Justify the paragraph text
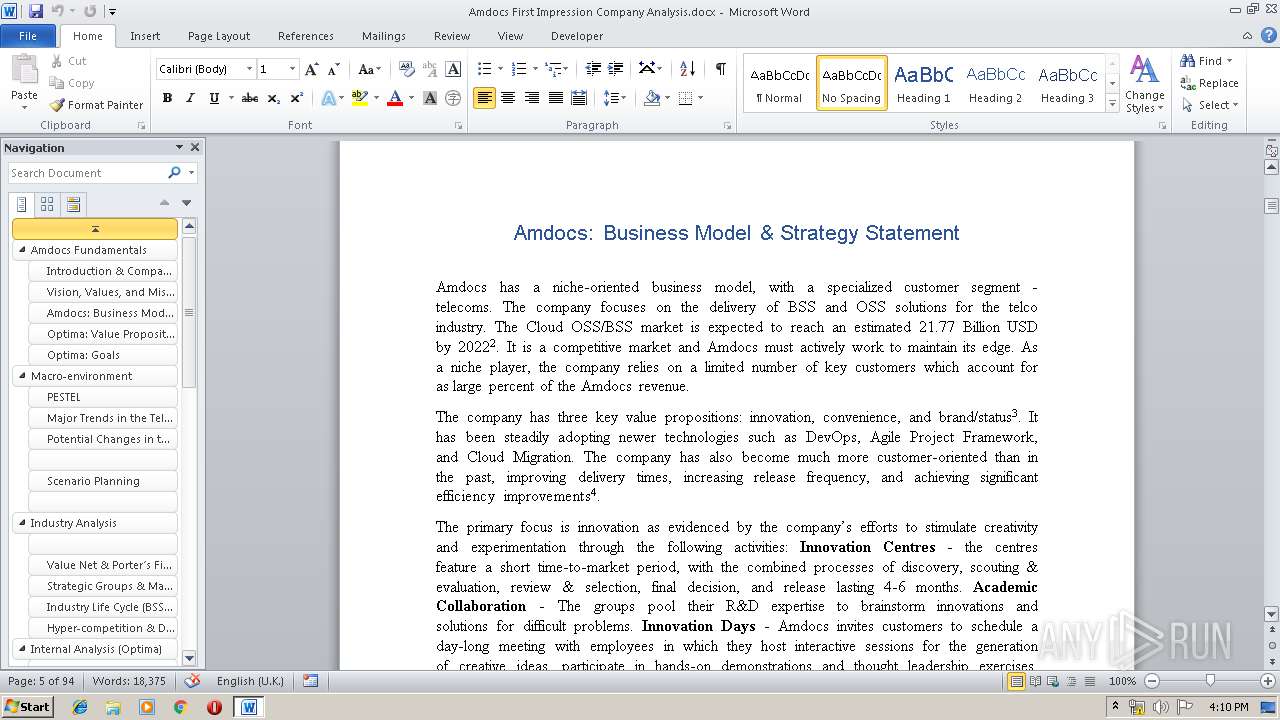 tap(555, 98)
